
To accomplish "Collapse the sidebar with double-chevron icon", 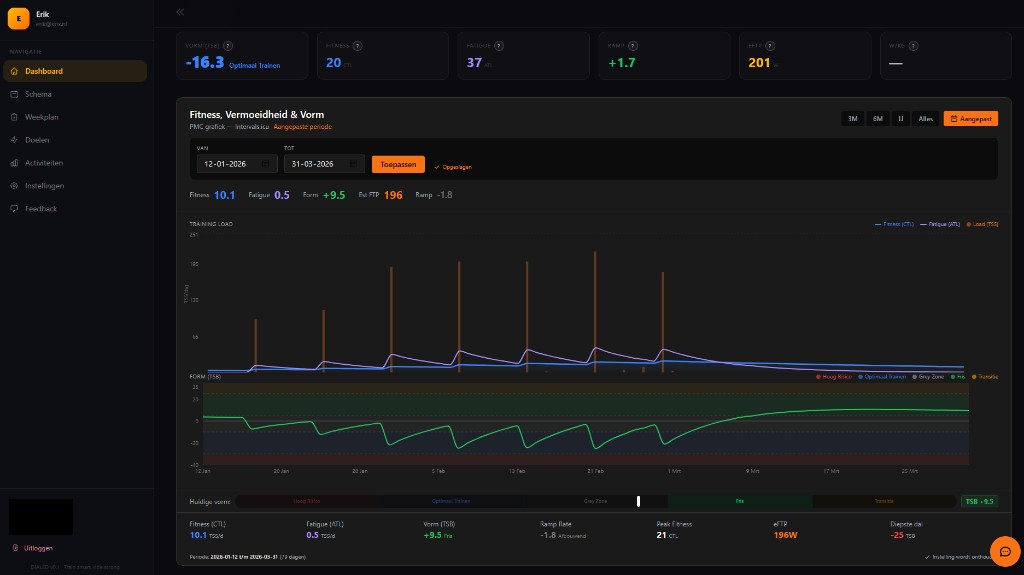I will tap(180, 12).
